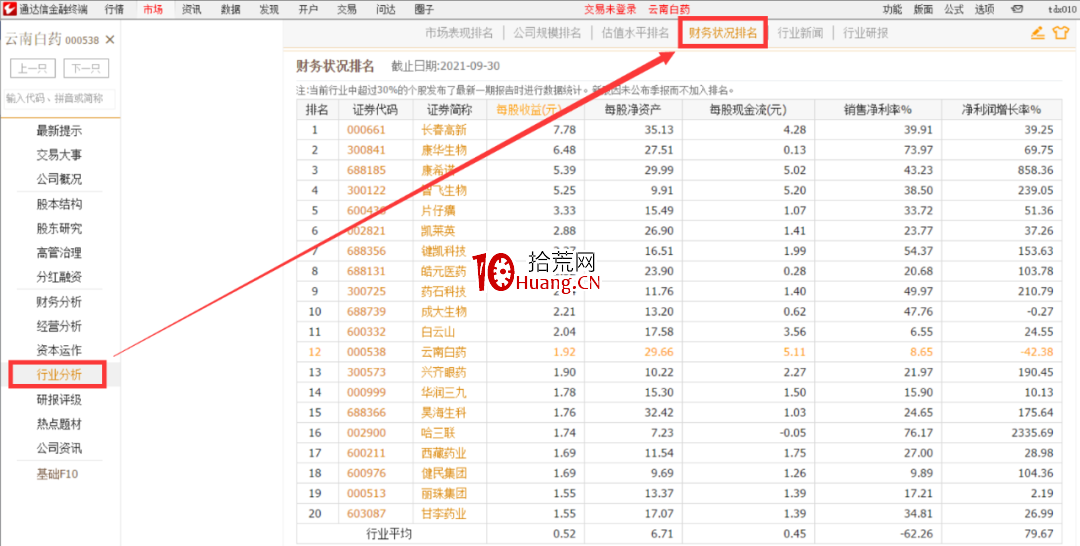Viewport: 1080px width, 546px height.
Task: Open the 发现 menu
Action: coord(269,9)
